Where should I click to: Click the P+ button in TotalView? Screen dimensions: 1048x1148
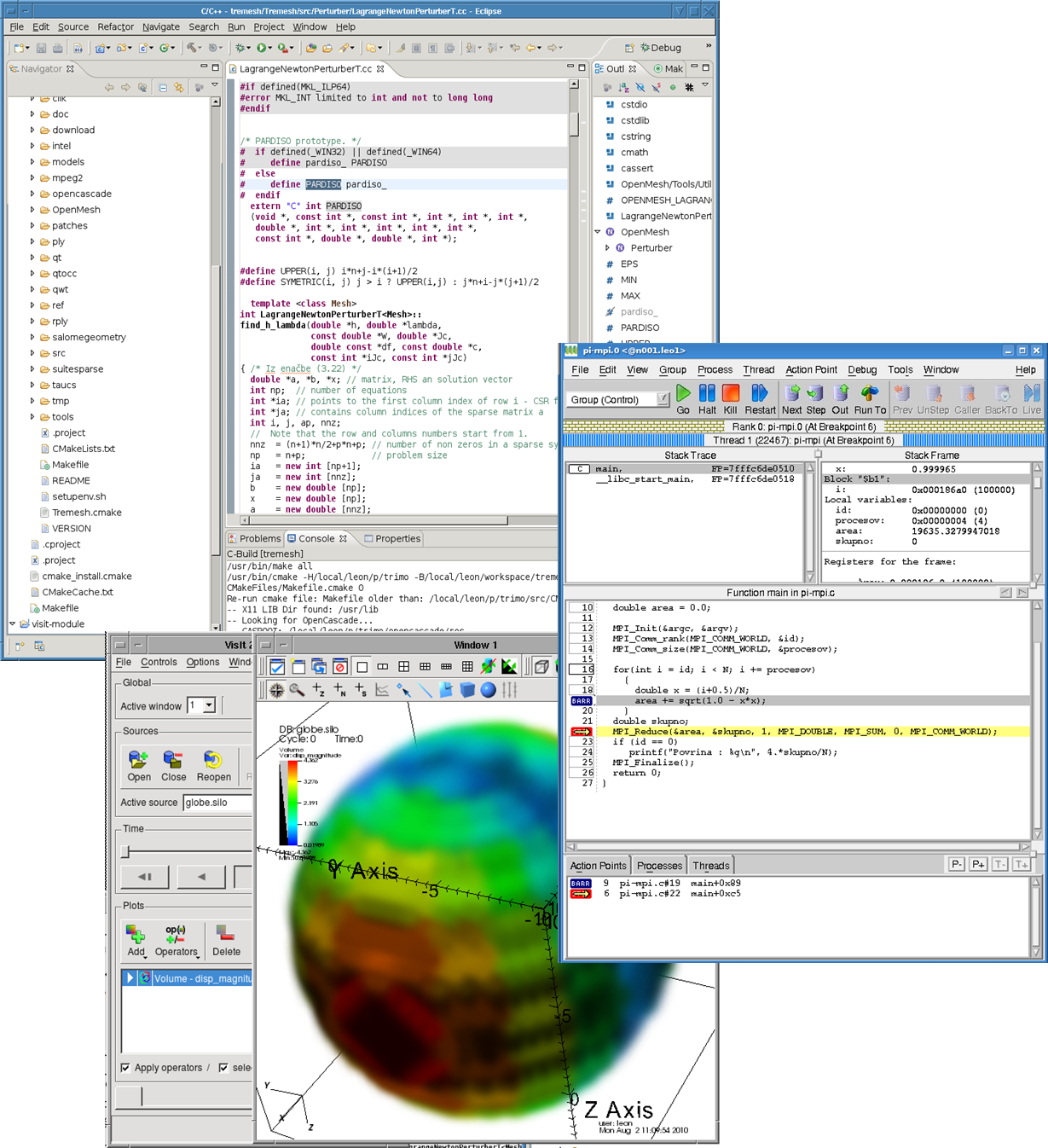coord(978,865)
